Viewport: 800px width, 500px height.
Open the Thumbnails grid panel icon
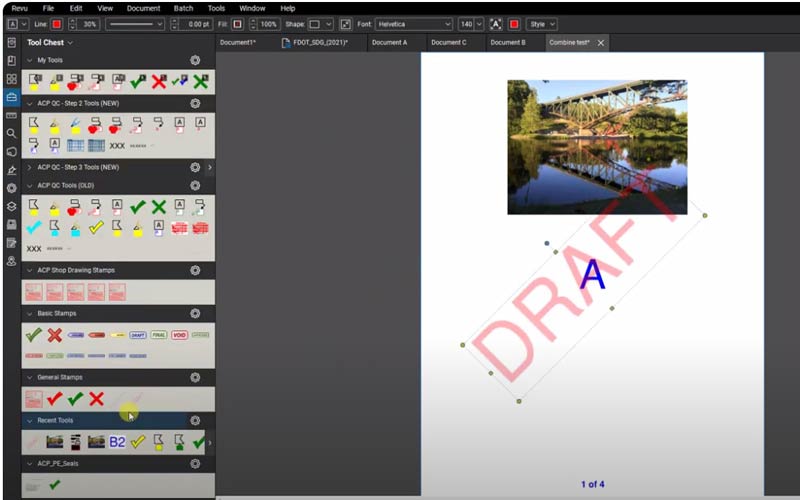coord(11,79)
